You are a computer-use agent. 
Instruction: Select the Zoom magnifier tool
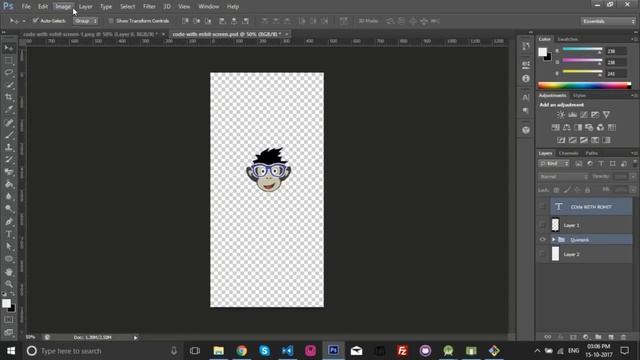coord(9,284)
